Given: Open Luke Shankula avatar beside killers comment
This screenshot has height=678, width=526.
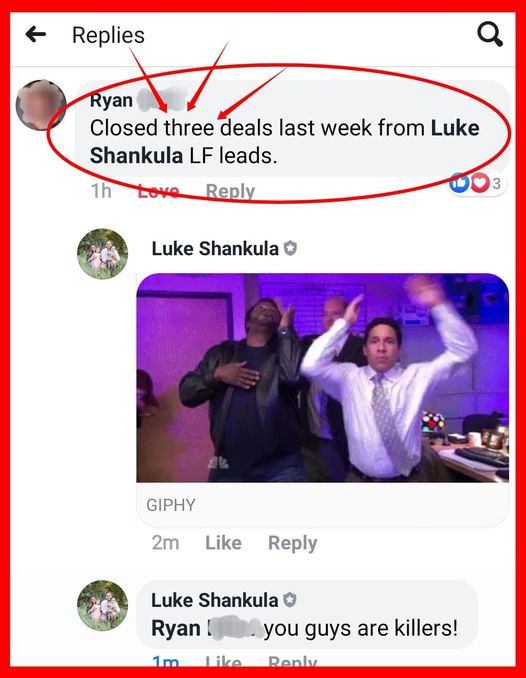Looking at the screenshot, I should pos(103,605).
